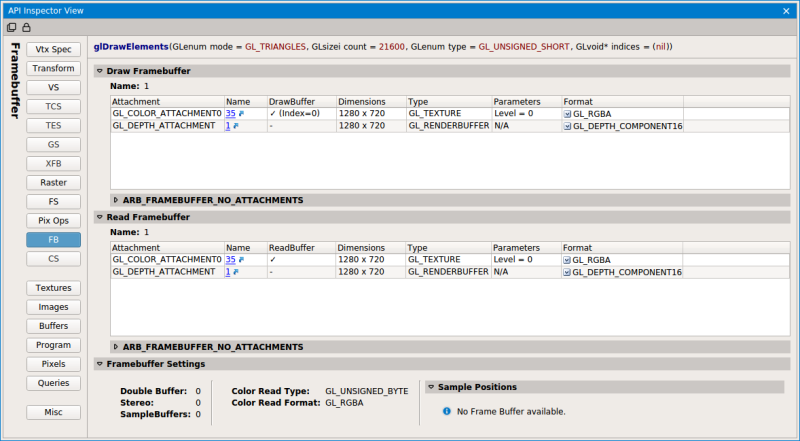The image size is (800, 441).
Task: Click info icon next to No Frame Buffer available
Action: pyautogui.click(x=447, y=411)
